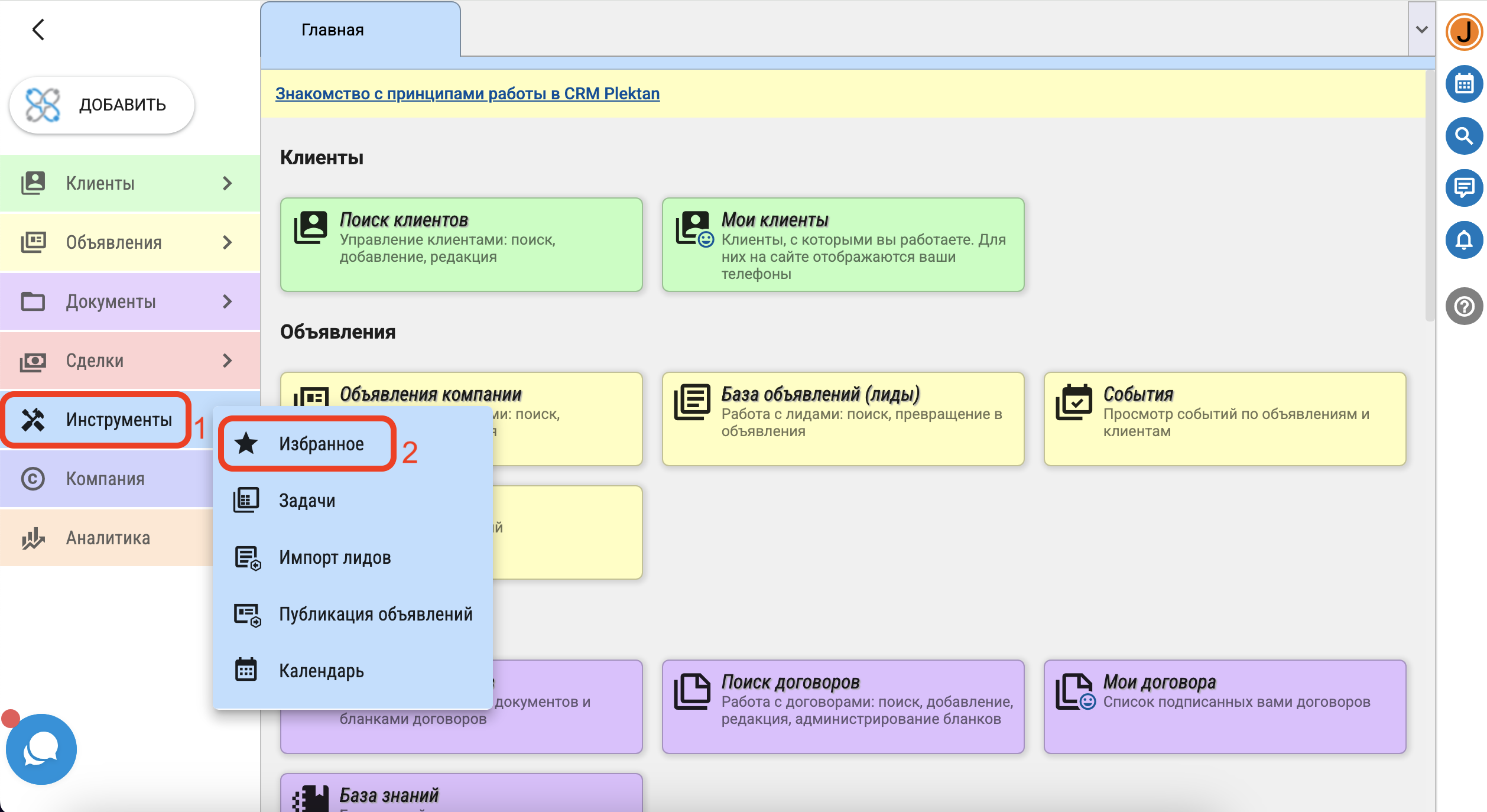Open Календарь from the submenu
This screenshot has width=1487, height=812.
(x=321, y=671)
